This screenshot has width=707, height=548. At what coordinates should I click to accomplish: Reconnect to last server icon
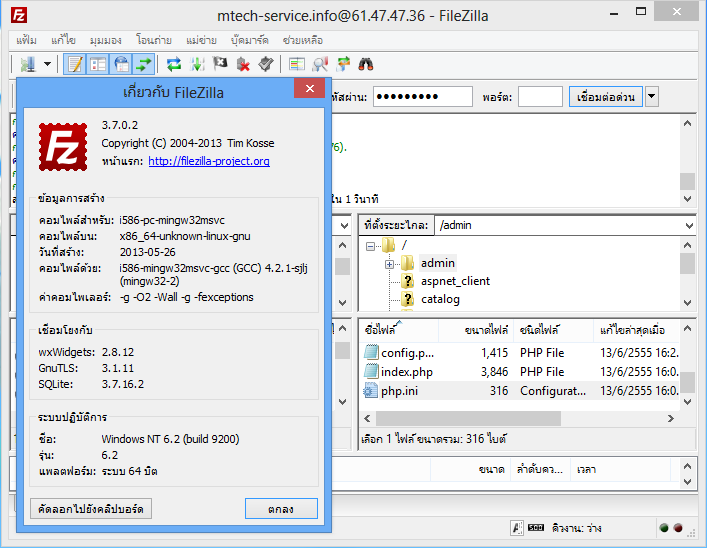pos(266,64)
